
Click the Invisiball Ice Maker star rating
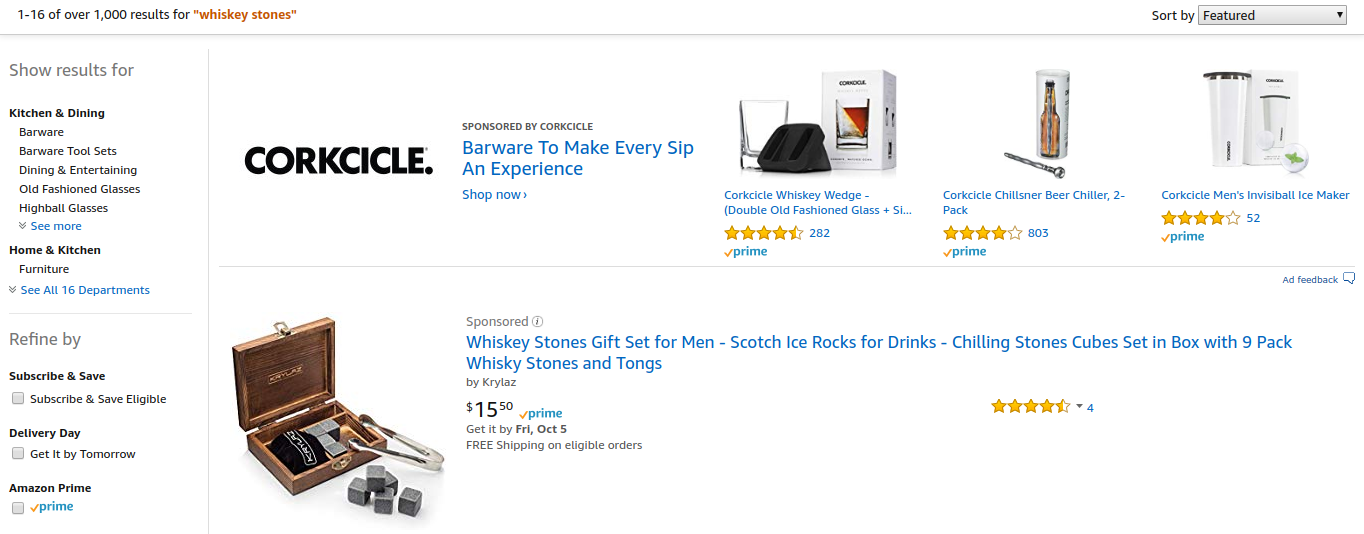(x=1200, y=218)
